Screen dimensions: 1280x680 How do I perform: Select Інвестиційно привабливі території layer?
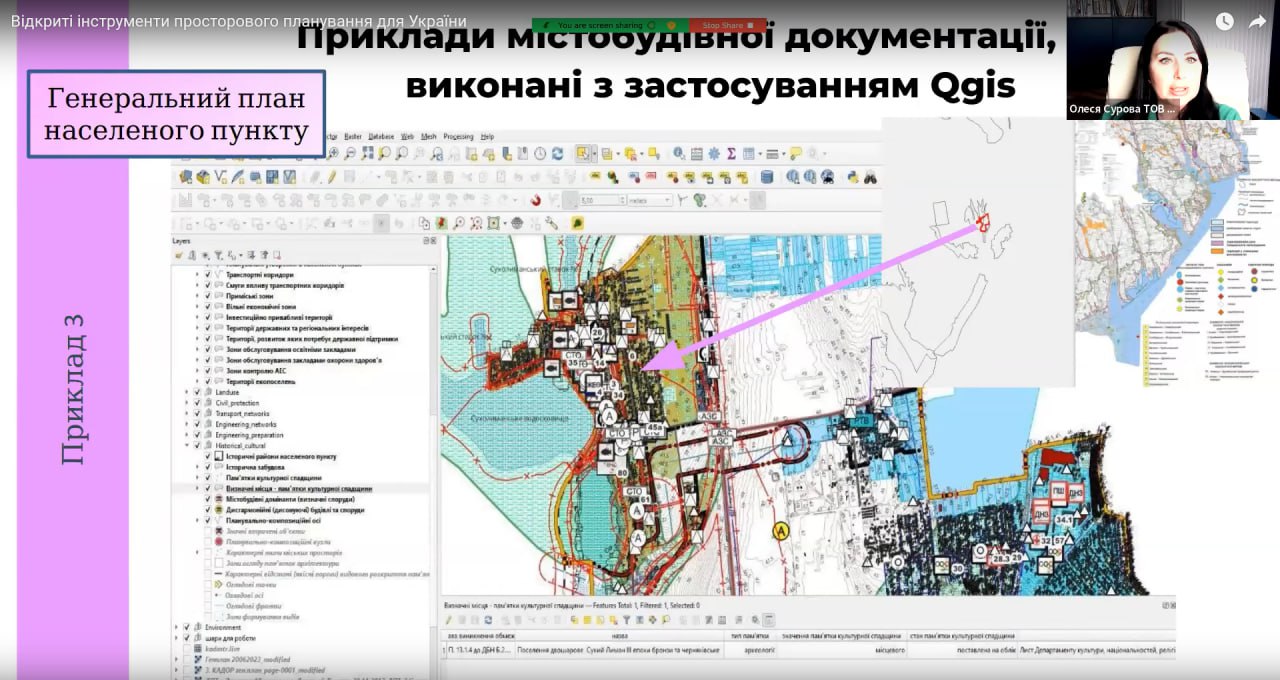[279, 317]
